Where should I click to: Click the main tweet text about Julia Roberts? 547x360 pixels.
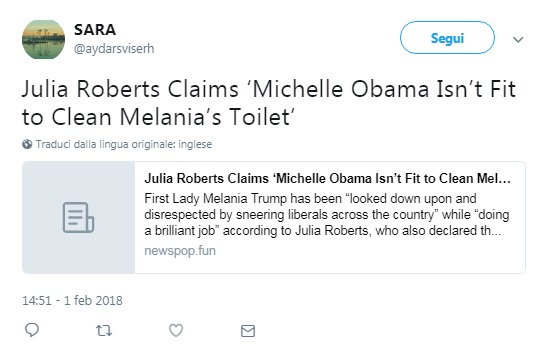pos(269,103)
